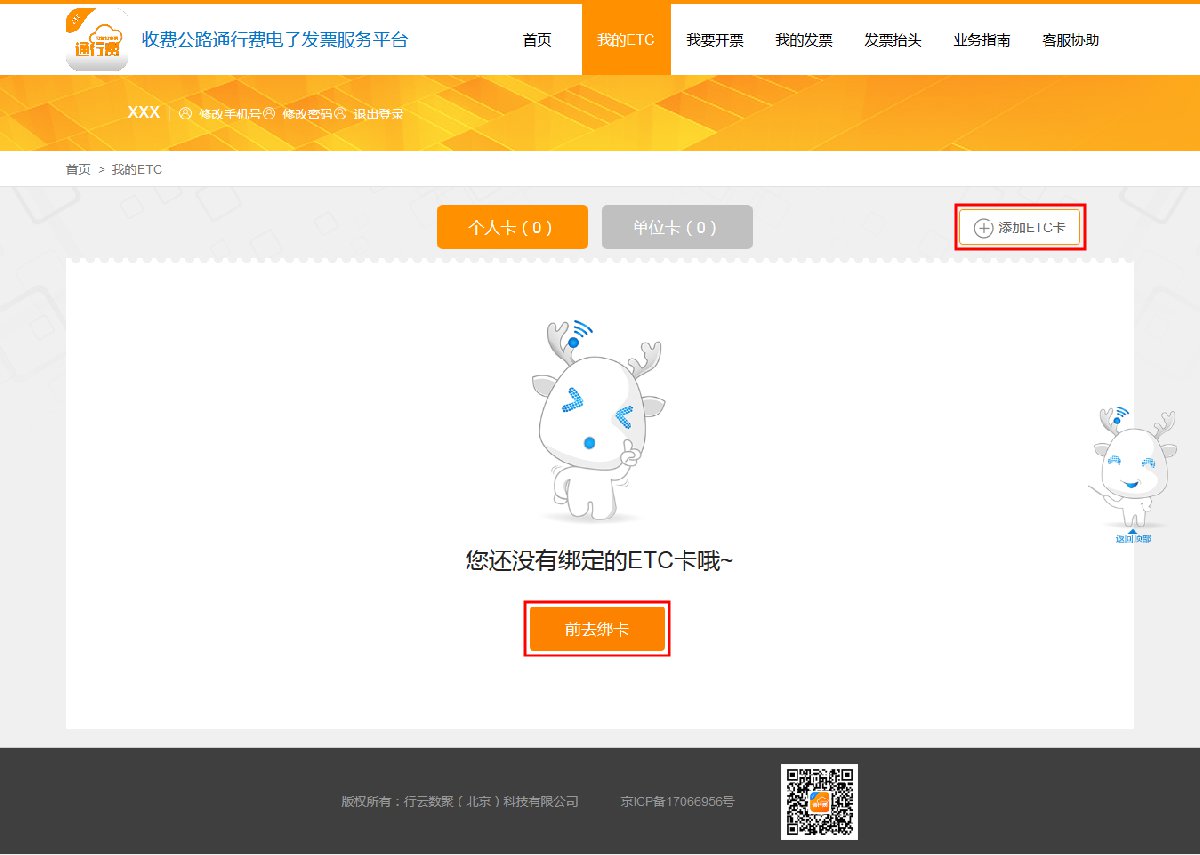This screenshot has height=855, width=1200.
Task: Click the QR code in the footer
Action: coord(819,802)
